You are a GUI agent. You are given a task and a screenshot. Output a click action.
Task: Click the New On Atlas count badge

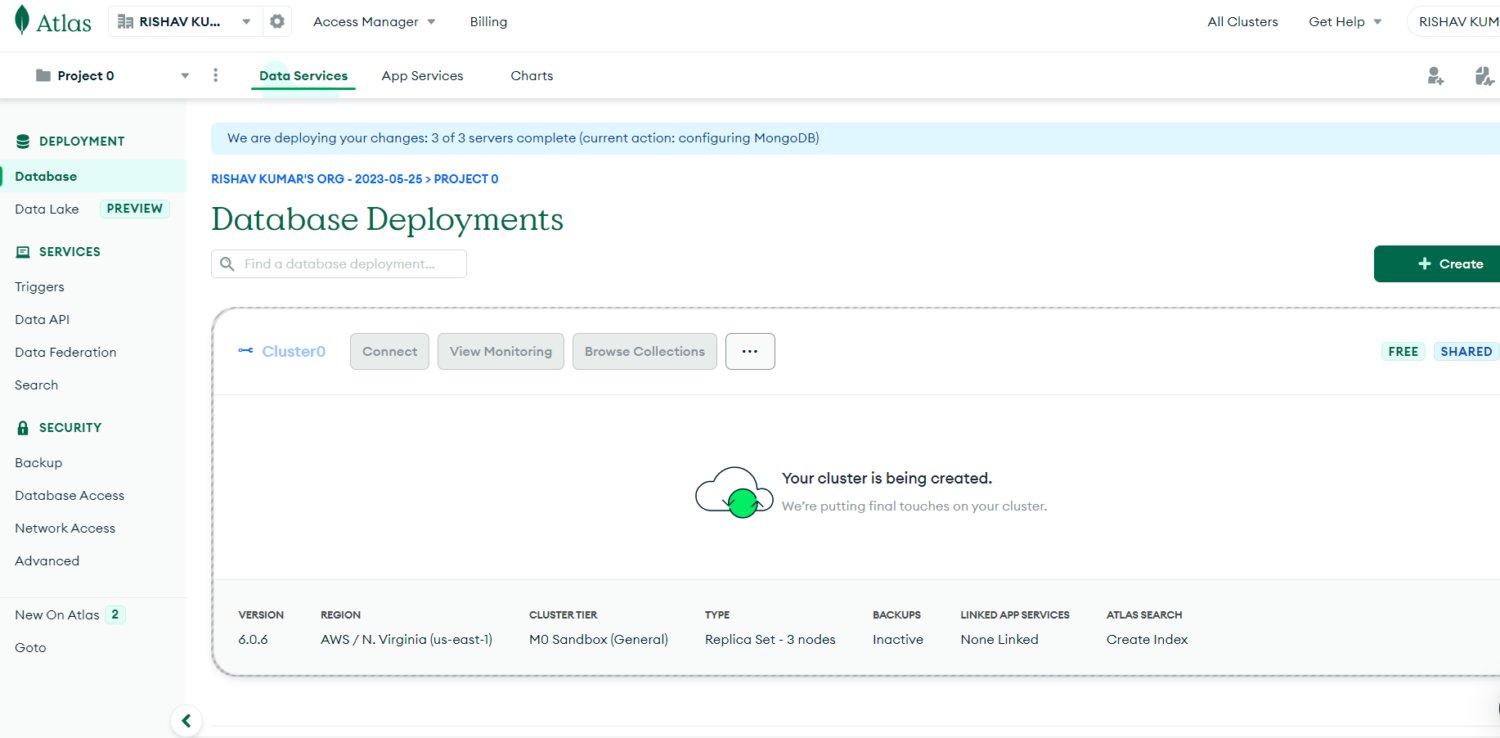coord(115,615)
